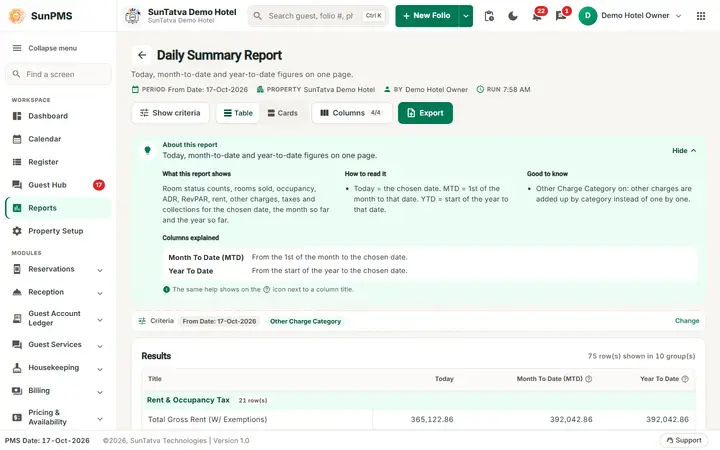Click the Collapse menu hamburger icon
The image size is (720, 450).
(x=17, y=48)
